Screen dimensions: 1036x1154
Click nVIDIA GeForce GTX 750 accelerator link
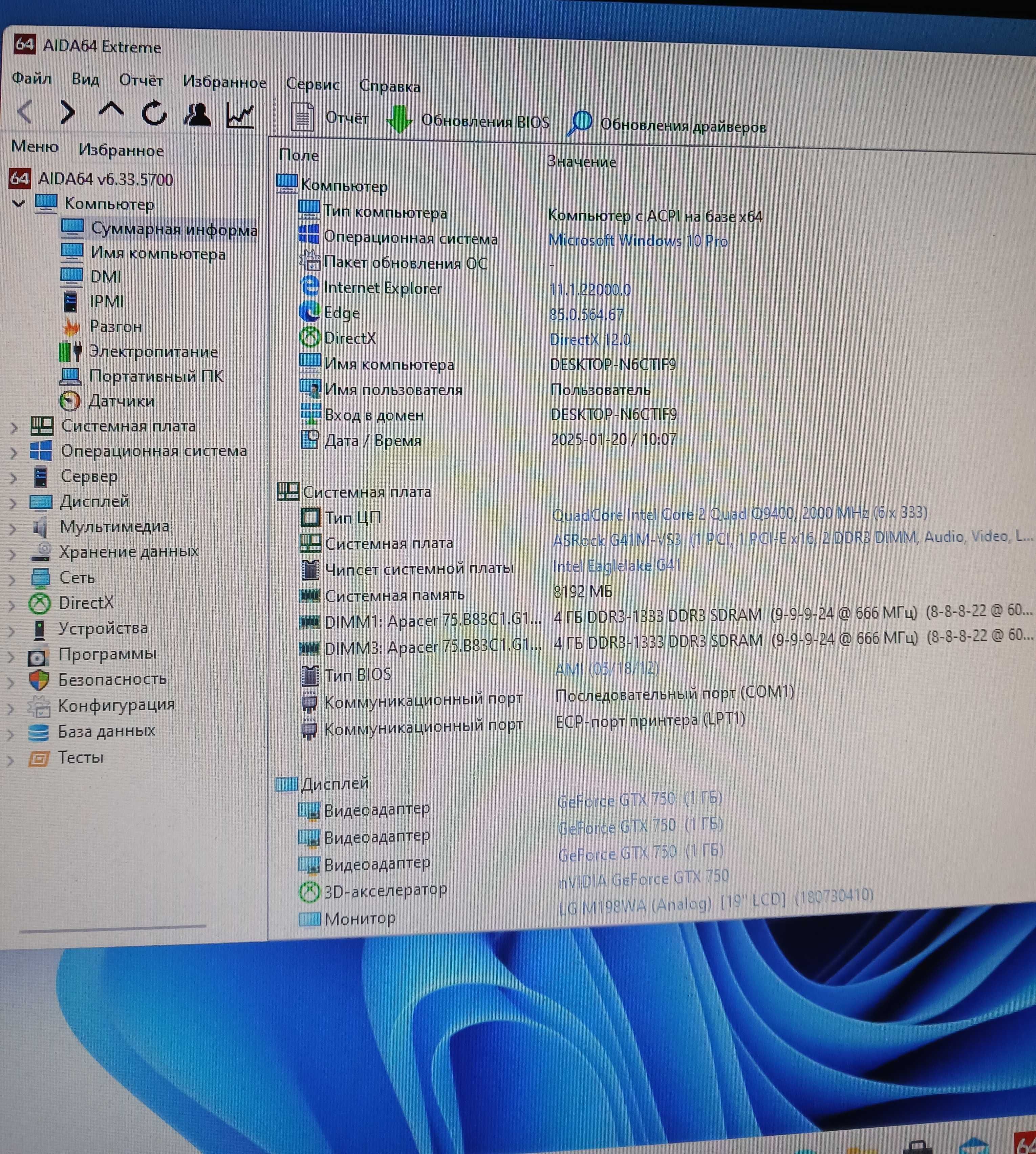point(643,878)
